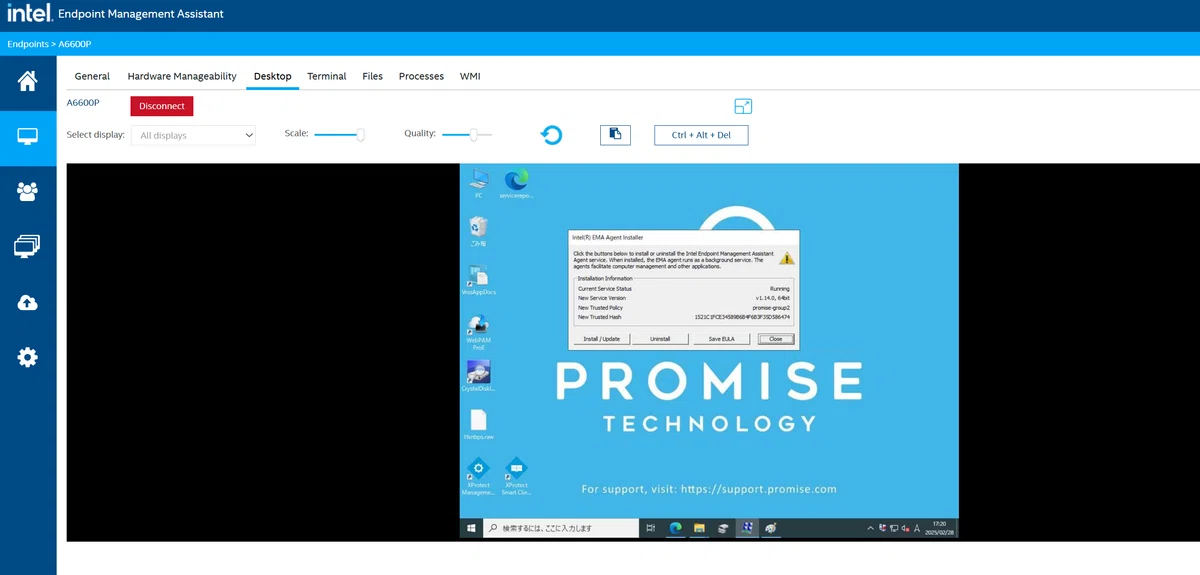Open the Select display dropdown
Image resolution: width=1200 pixels, height=575 pixels.
coord(193,135)
